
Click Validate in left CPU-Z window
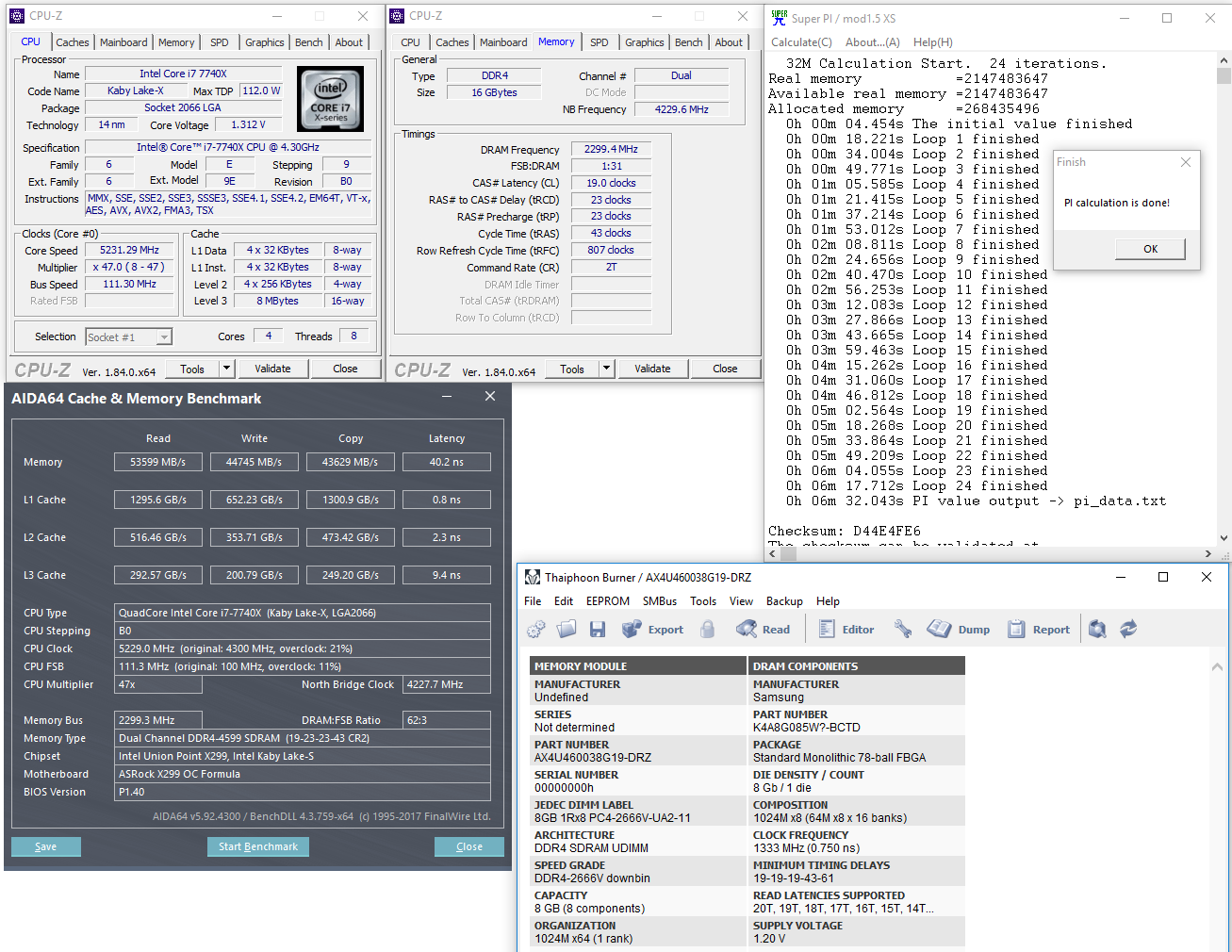click(272, 369)
